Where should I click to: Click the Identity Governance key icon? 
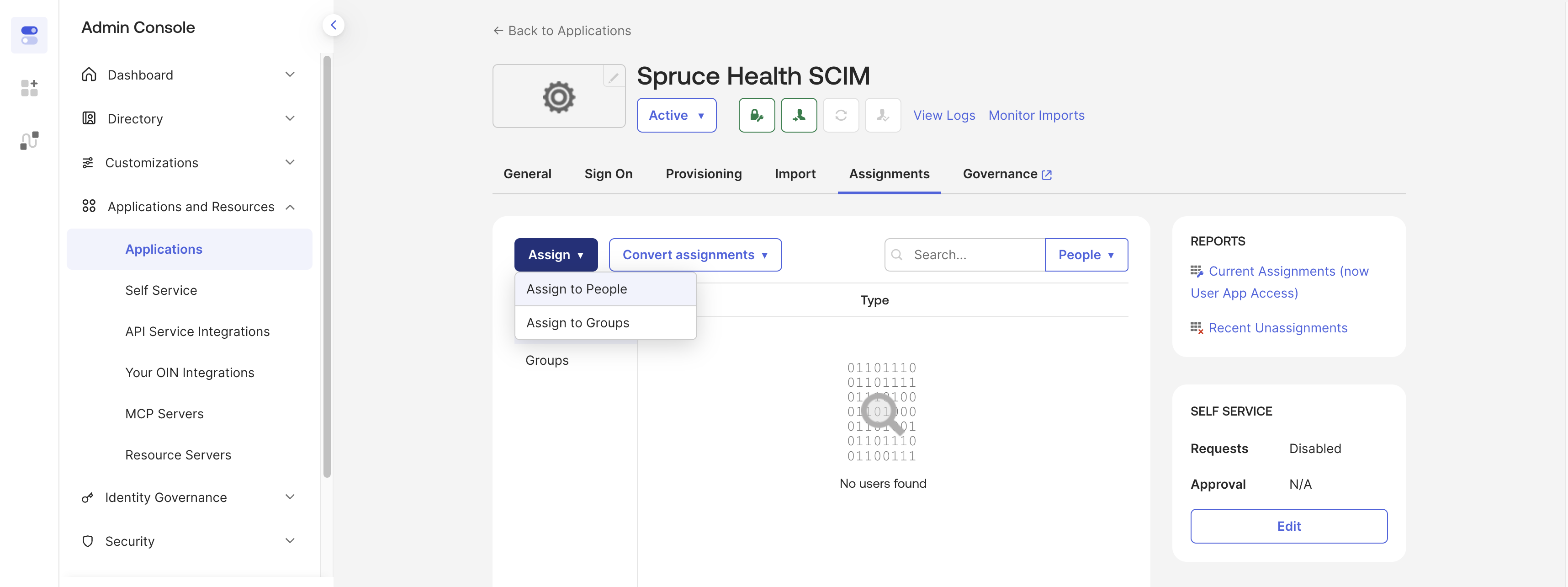click(88, 497)
